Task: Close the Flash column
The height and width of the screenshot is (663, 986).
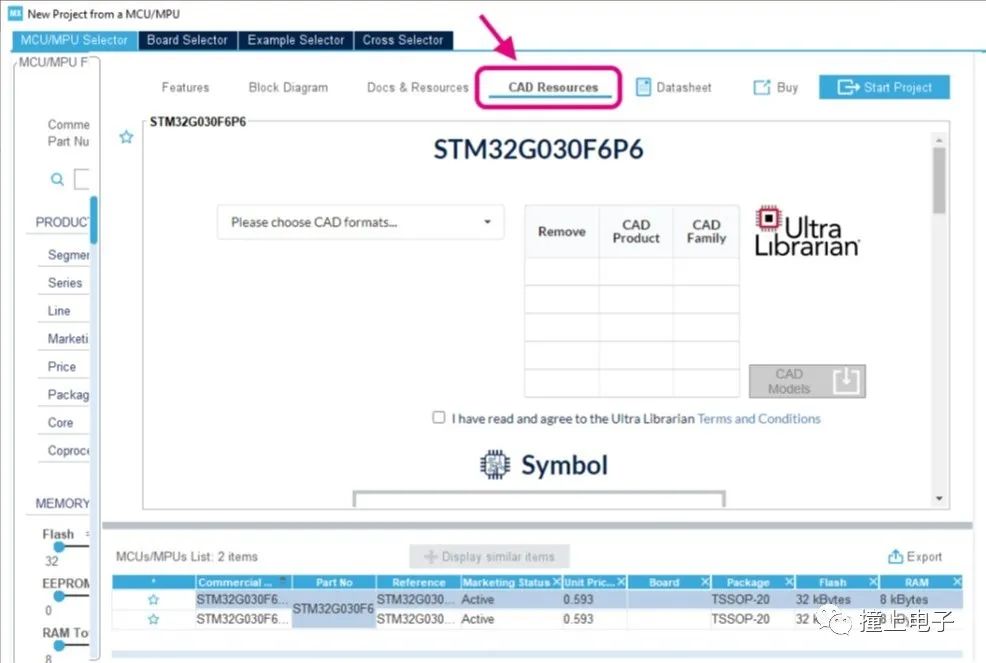Action: 873,582
